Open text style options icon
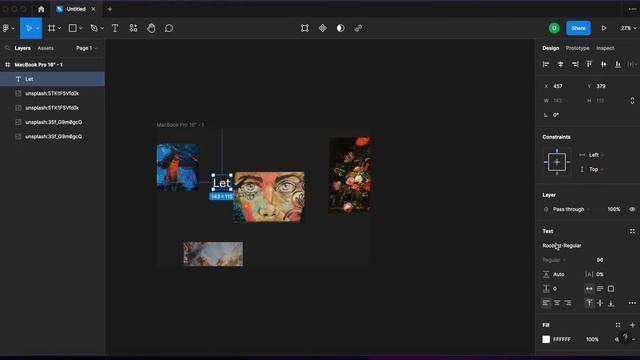The width and height of the screenshot is (640, 360). click(x=632, y=231)
